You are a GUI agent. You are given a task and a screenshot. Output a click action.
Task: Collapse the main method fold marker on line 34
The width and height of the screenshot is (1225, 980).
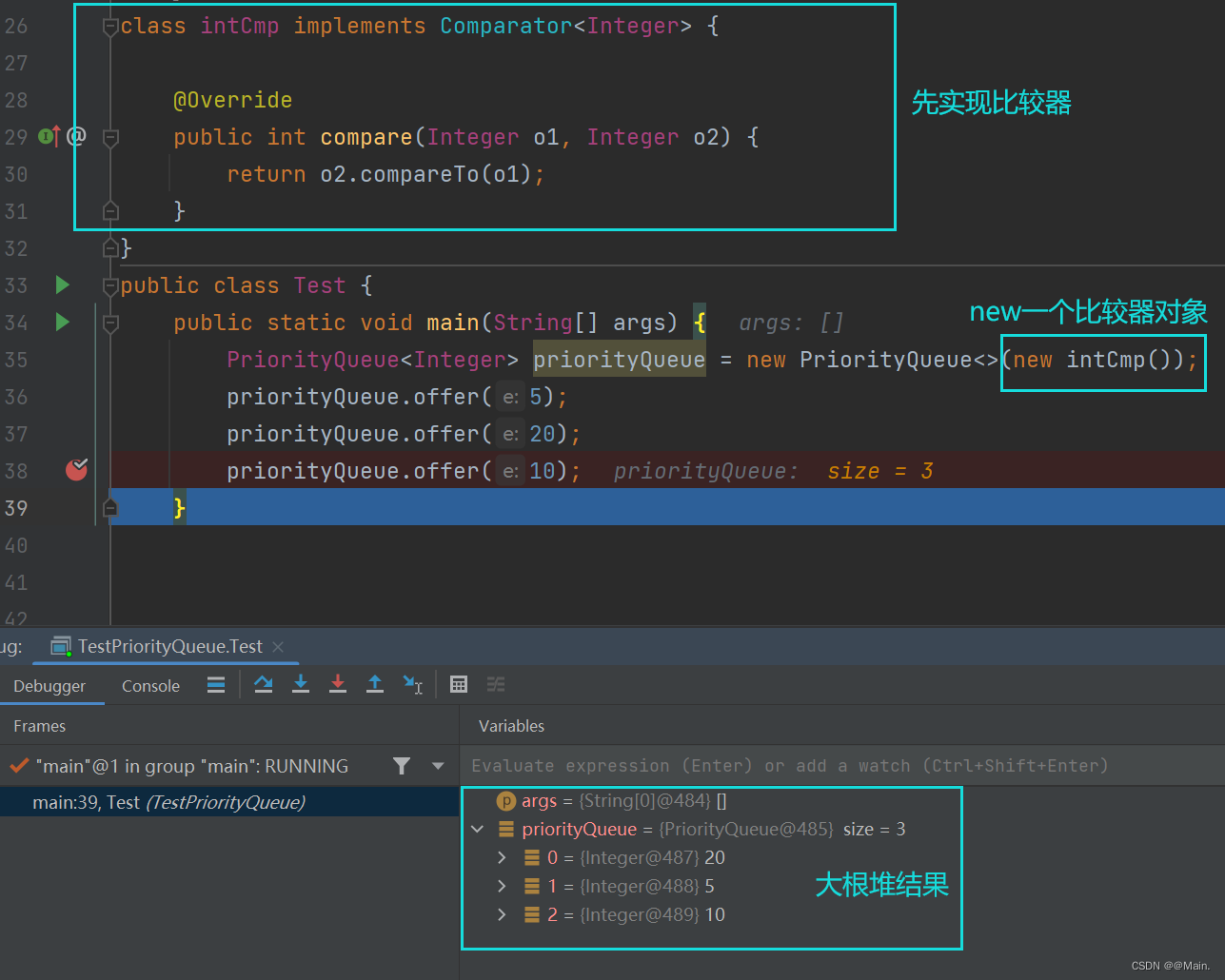(x=110, y=323)
